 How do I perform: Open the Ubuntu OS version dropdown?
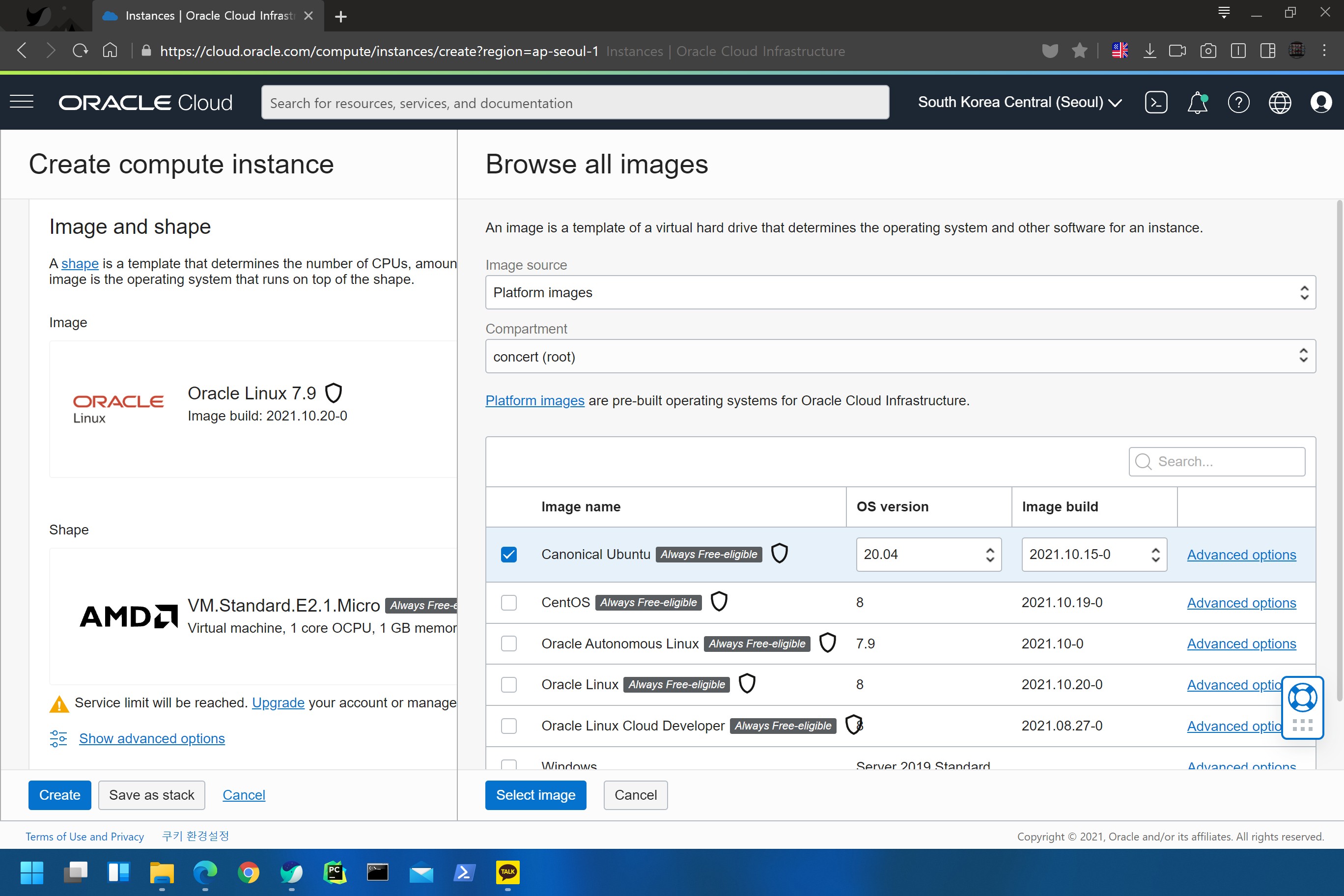point(928,554)
